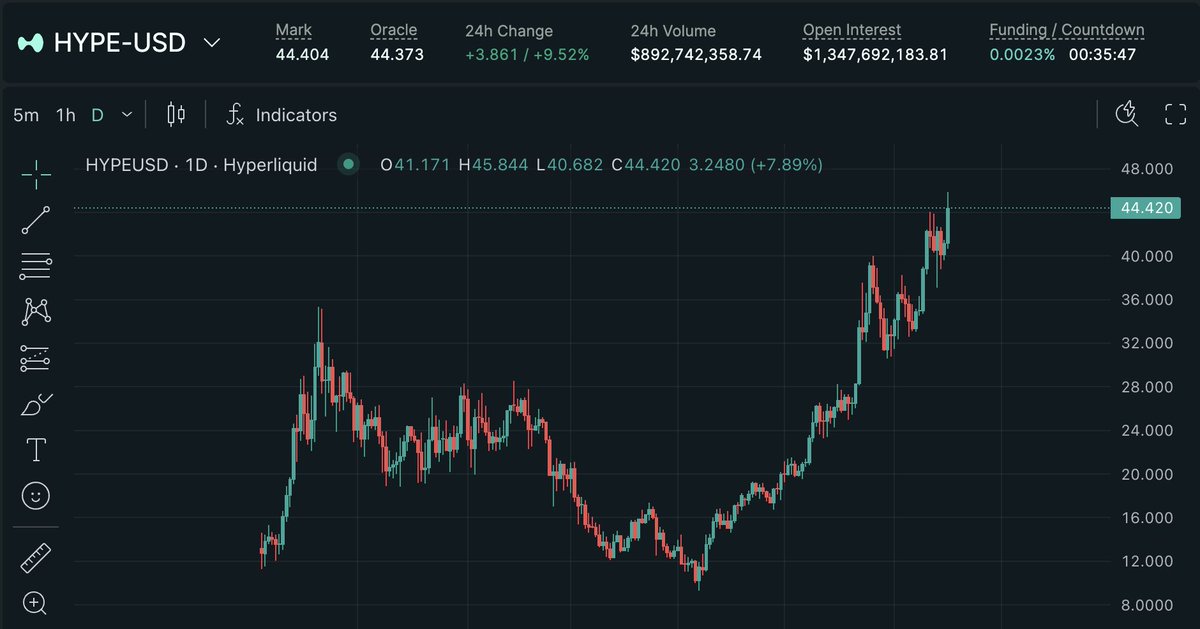Open the emoji stickers tool

pyautogui.click(x=35, y=495)
